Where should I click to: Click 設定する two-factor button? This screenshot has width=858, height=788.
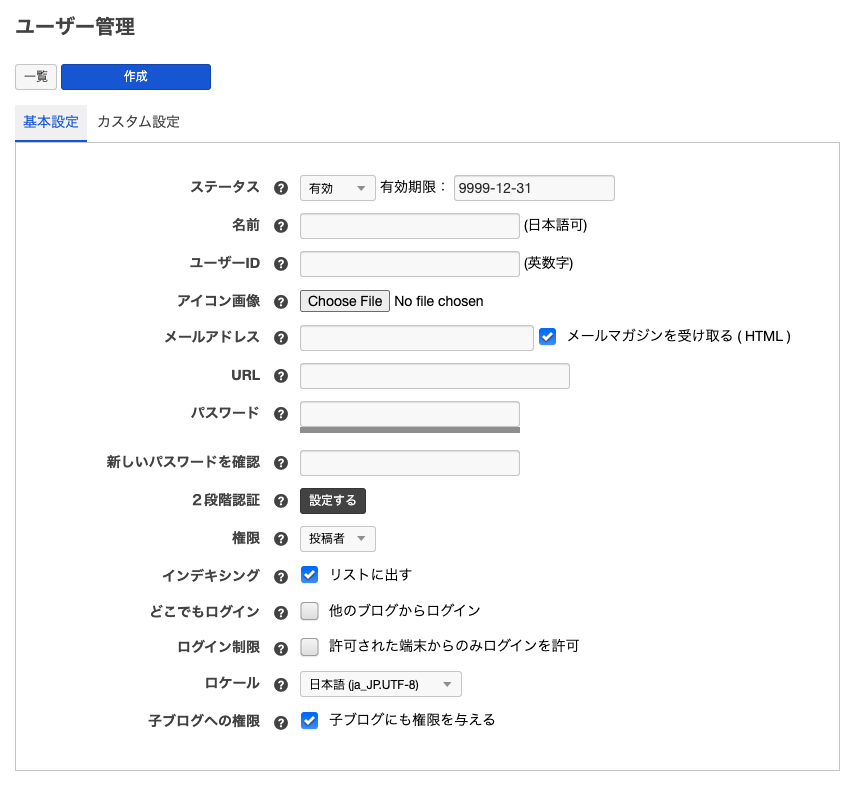[333, 500]
